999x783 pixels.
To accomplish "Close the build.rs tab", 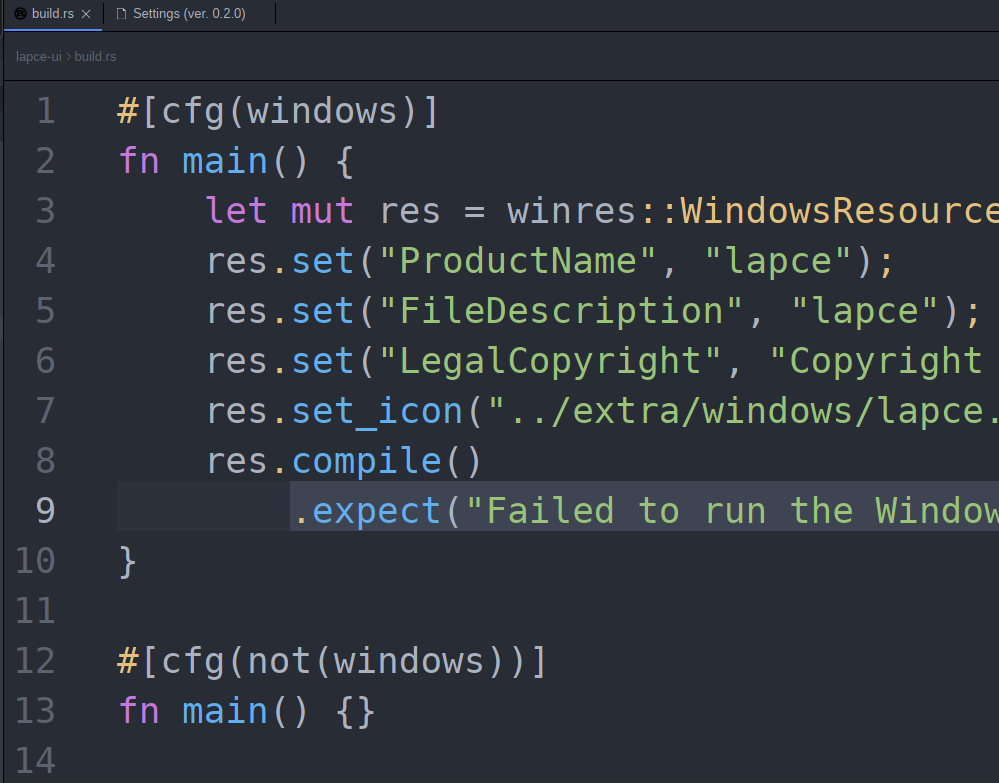I will pyautogui.click(x=85, y=14).
